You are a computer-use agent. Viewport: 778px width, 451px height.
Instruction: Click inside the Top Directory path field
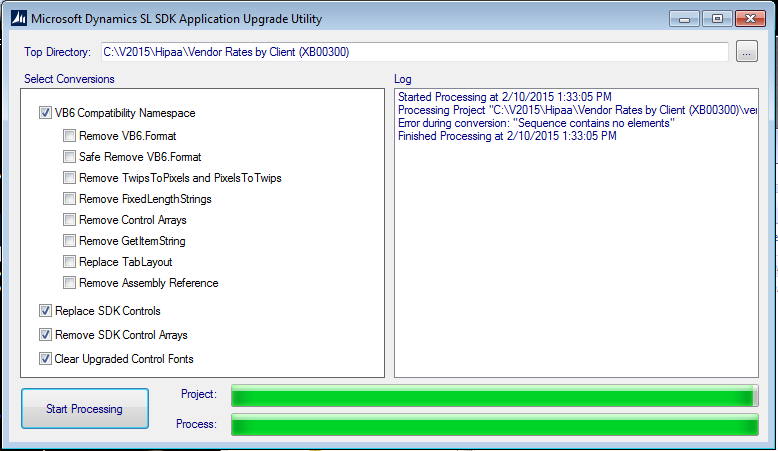tap(415, 52)
